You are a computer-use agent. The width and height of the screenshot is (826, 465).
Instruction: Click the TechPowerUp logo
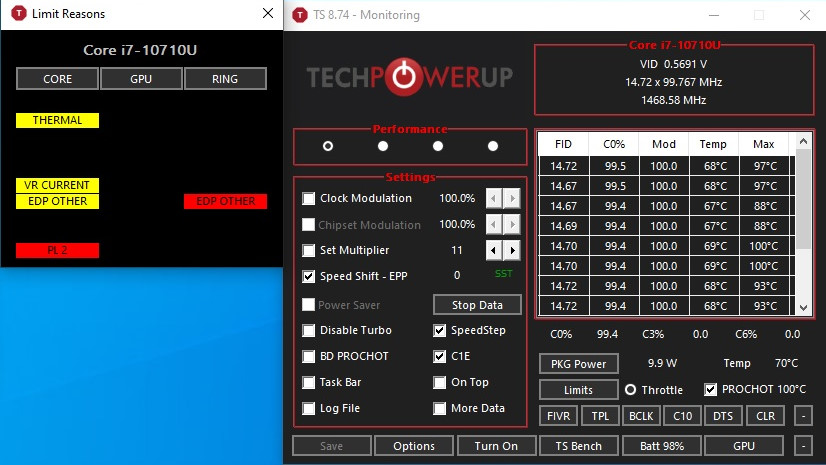tap(409, 77)
